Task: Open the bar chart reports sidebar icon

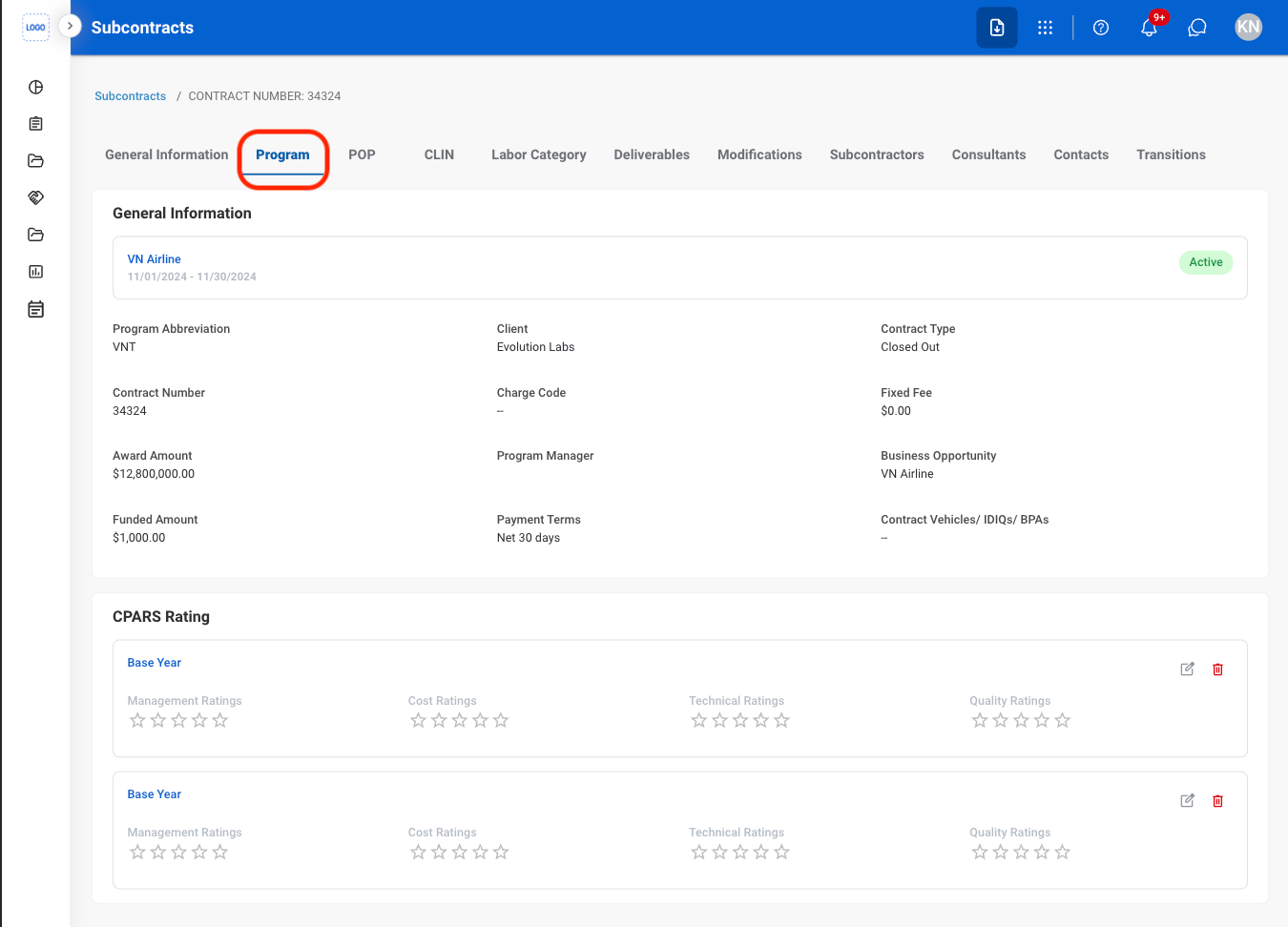Action: click(36, 272)
